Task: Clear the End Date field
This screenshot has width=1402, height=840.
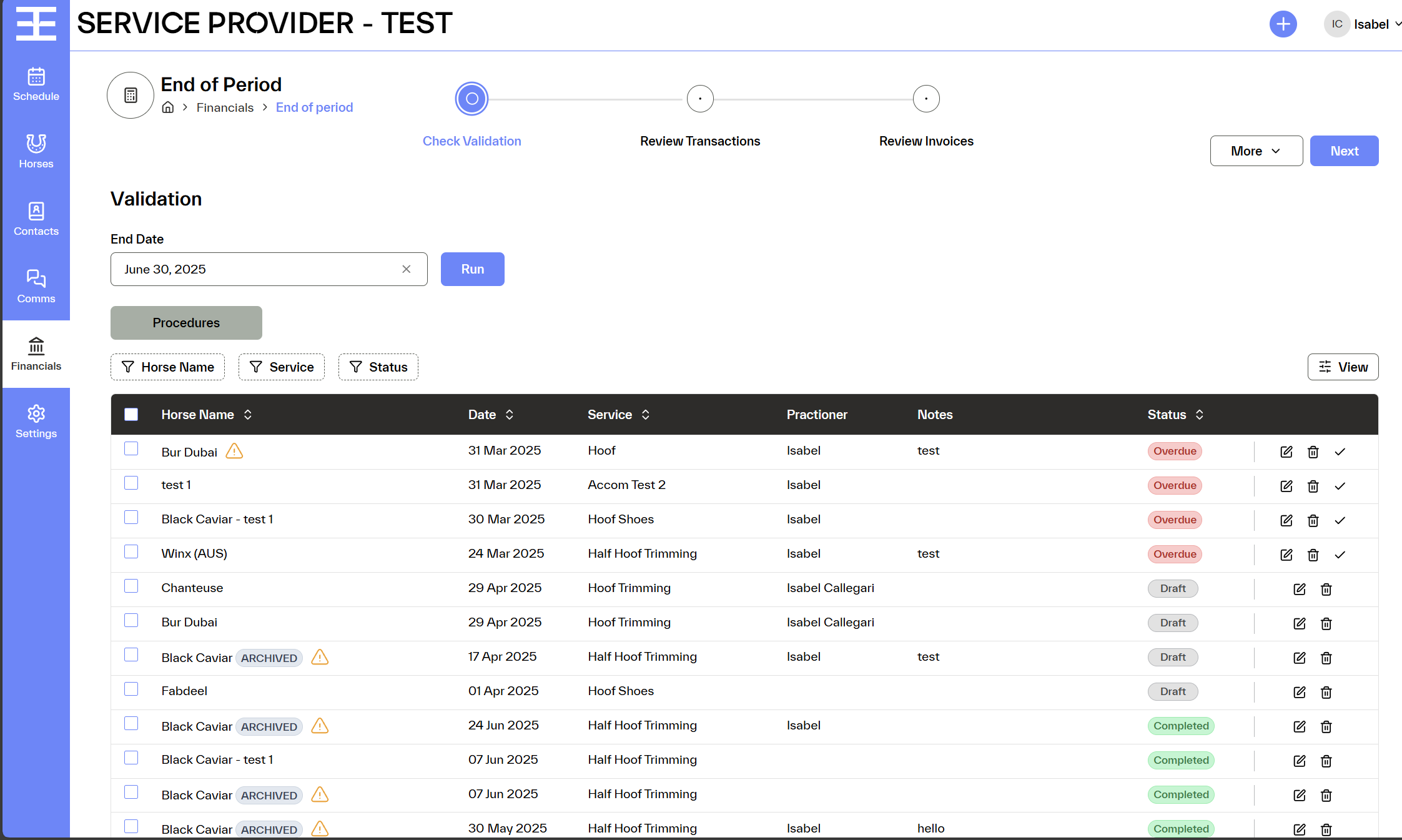Action: (x=406, y=269)
